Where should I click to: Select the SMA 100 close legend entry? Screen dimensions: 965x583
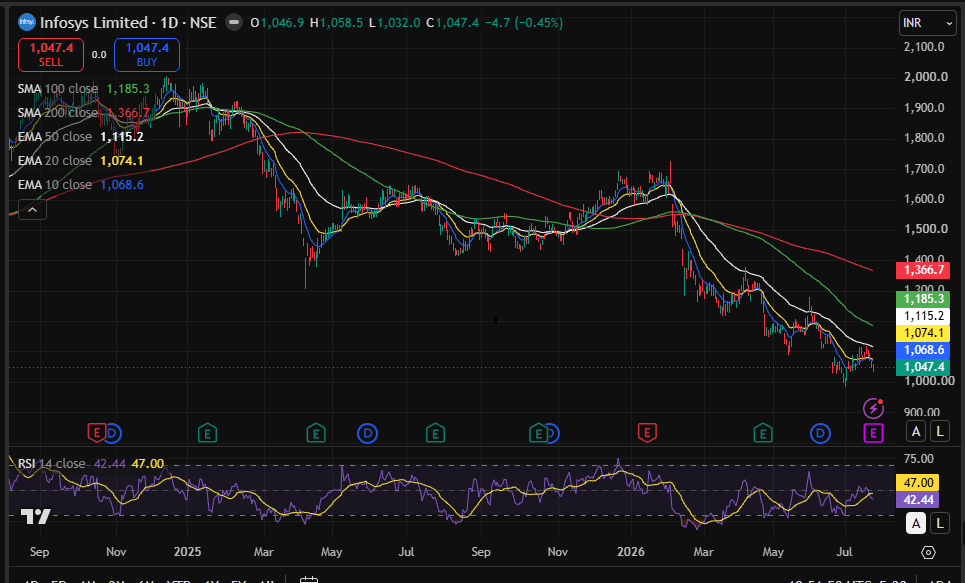[x=58, y=89]
